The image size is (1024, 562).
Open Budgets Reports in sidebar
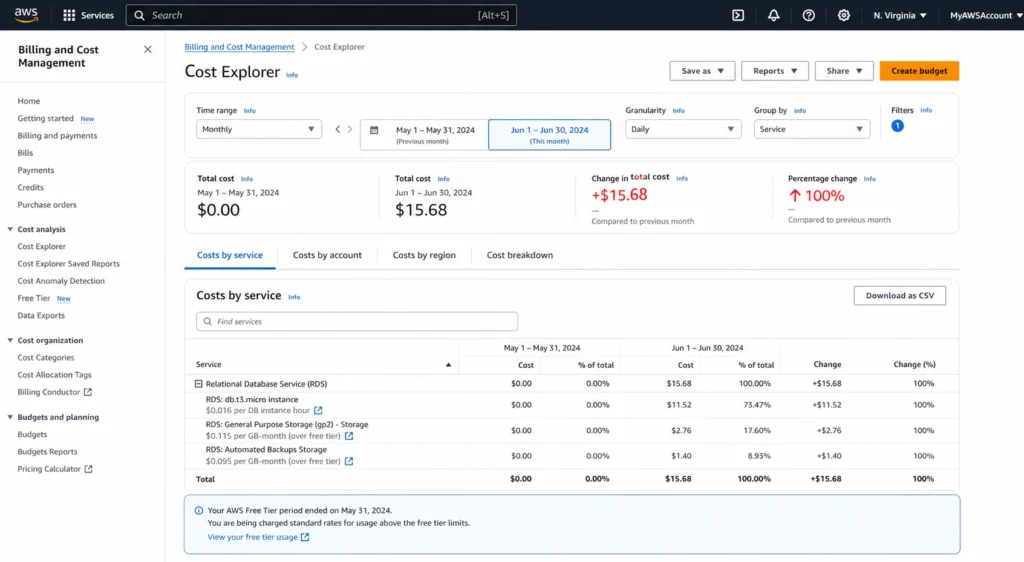47,452
